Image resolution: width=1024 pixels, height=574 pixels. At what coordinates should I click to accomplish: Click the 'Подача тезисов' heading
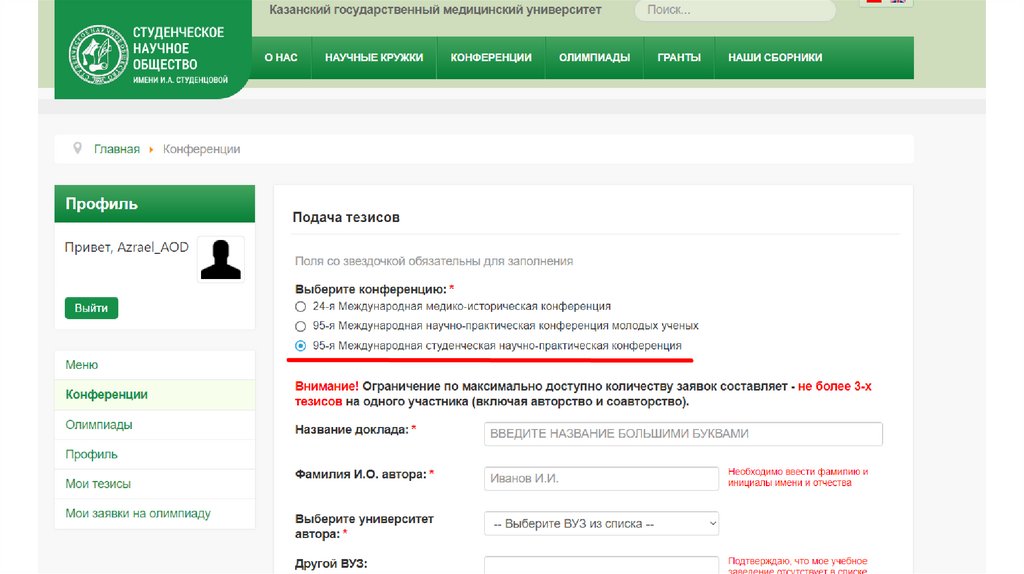(x=346, y=217)
